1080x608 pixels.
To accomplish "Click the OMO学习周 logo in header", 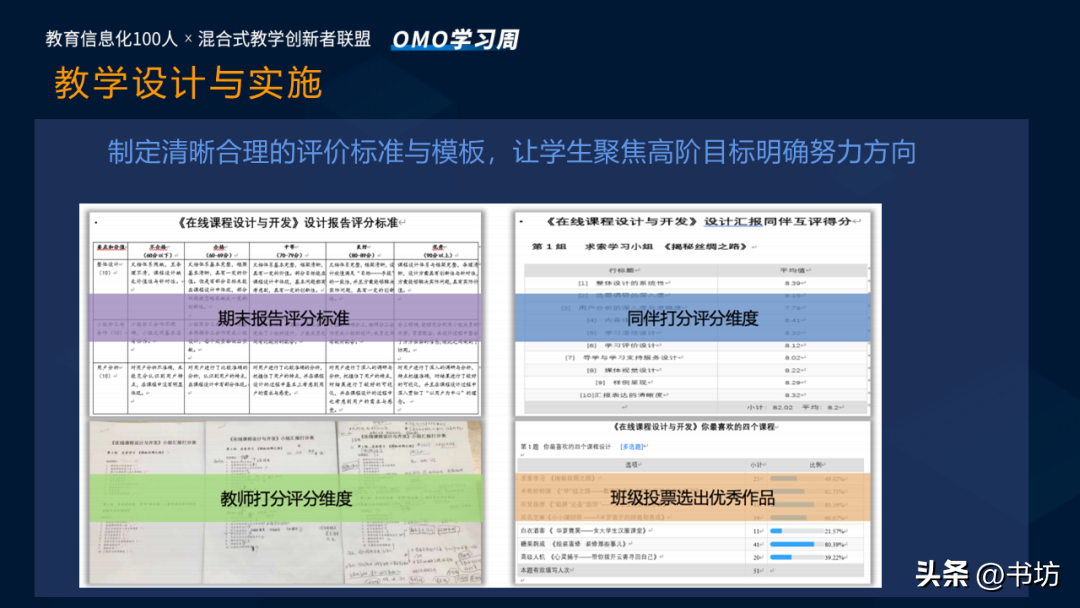I will pyautogui.click(x=455, y=39).
